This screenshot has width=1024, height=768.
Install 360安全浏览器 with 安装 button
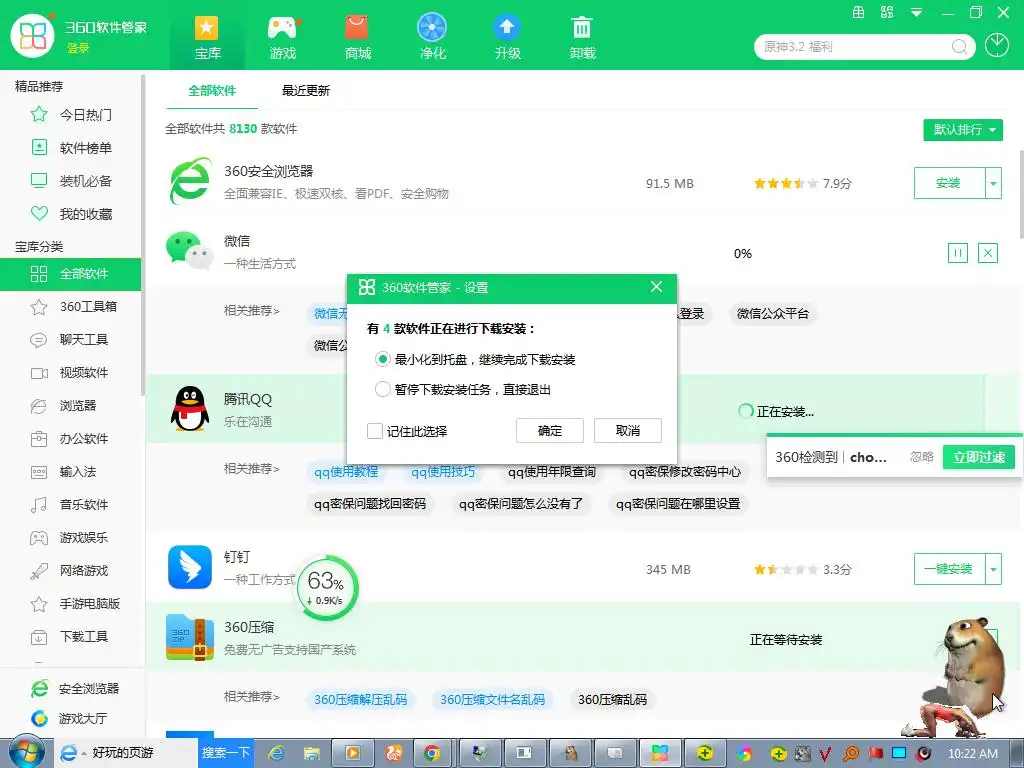point(949,183)
